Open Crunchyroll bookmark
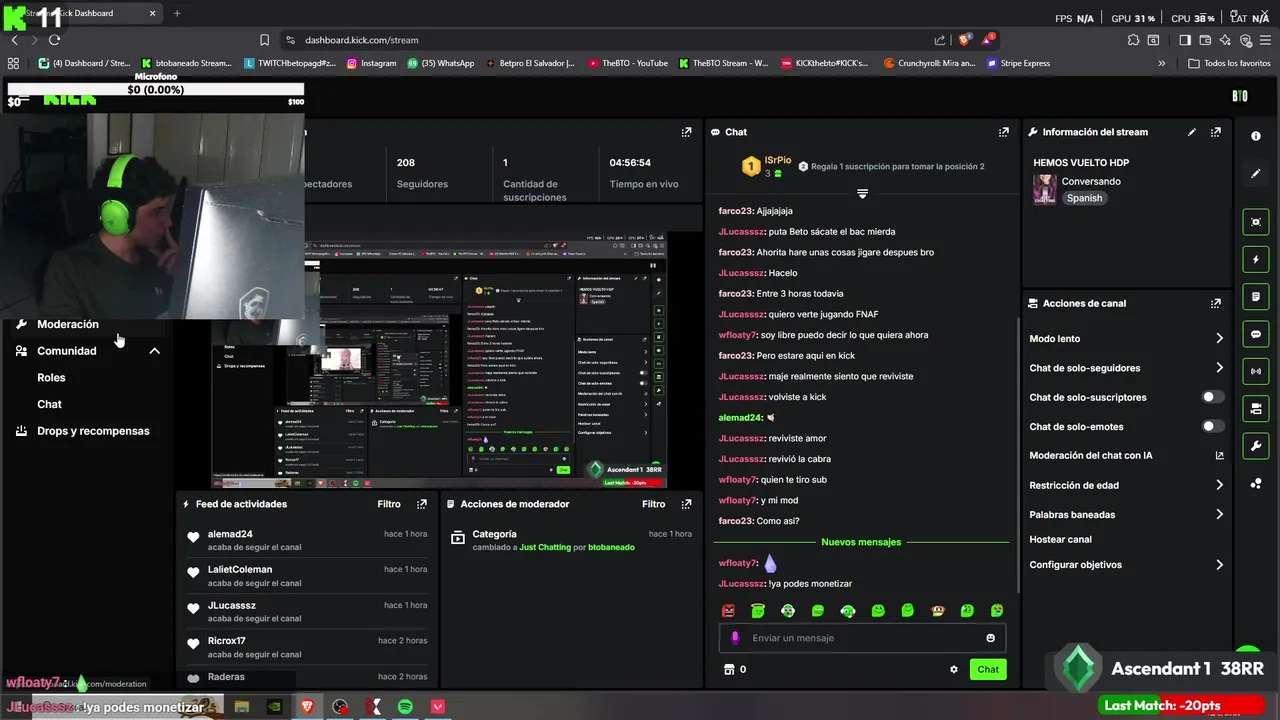 929,63
